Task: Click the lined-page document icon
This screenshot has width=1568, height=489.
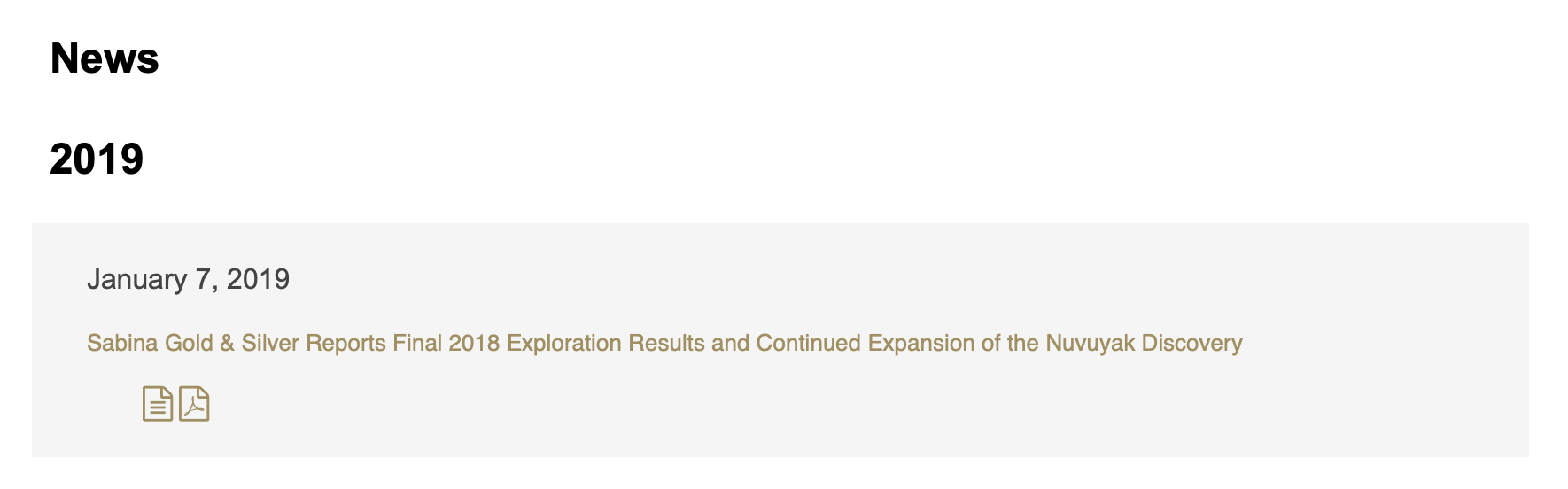Action: click(x=158, y=404)
